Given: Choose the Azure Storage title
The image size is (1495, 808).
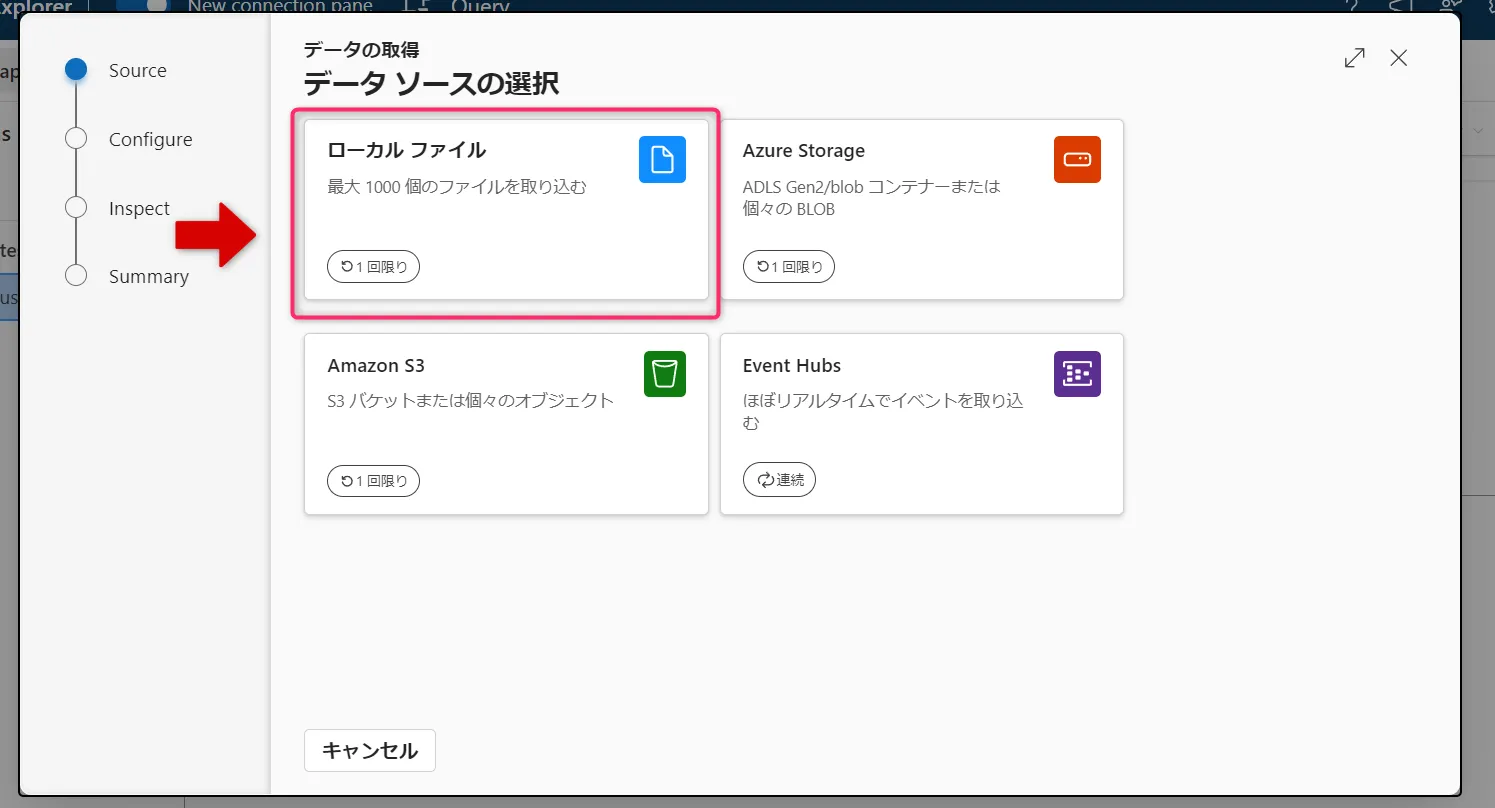Looking at the screenshot, I should pyautogui.click(x=804, y=150).
